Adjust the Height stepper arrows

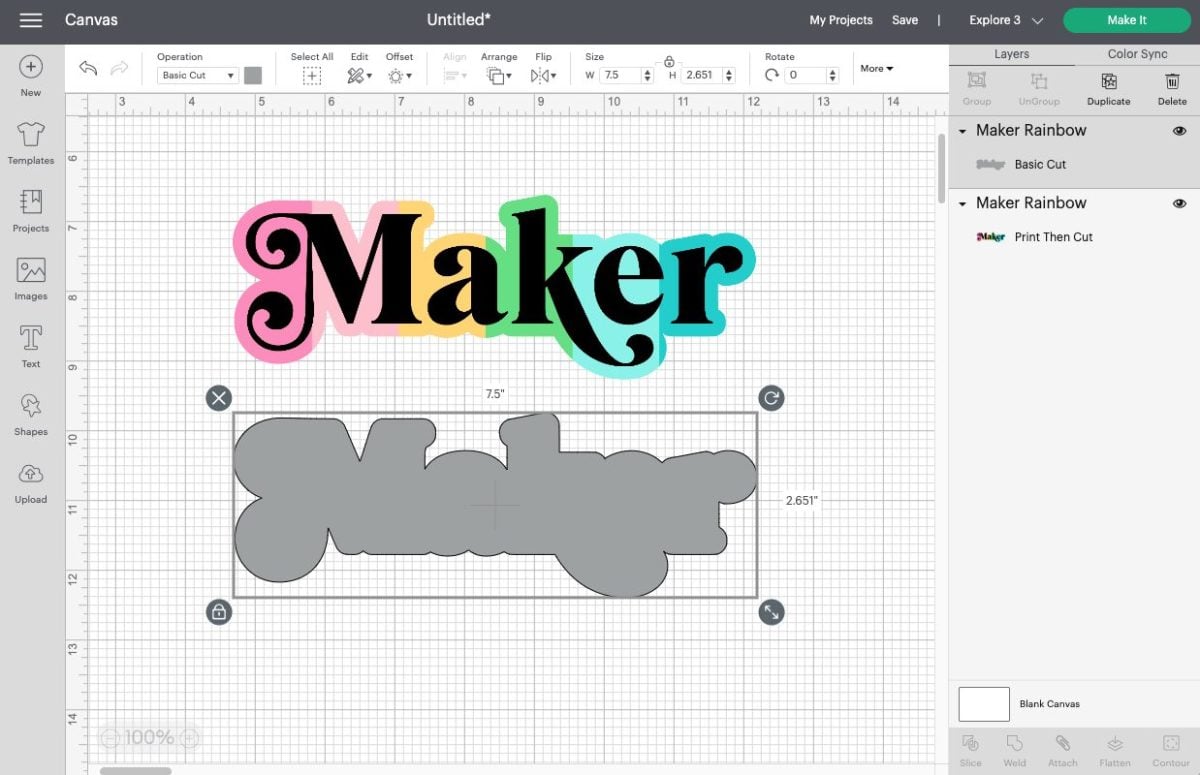point(728,75)
